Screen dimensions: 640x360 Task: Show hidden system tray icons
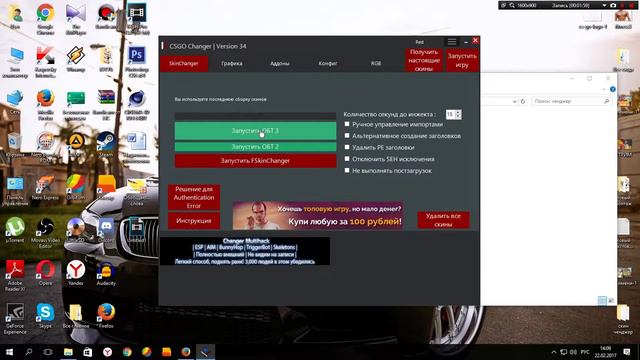click(x=554, y=352)
